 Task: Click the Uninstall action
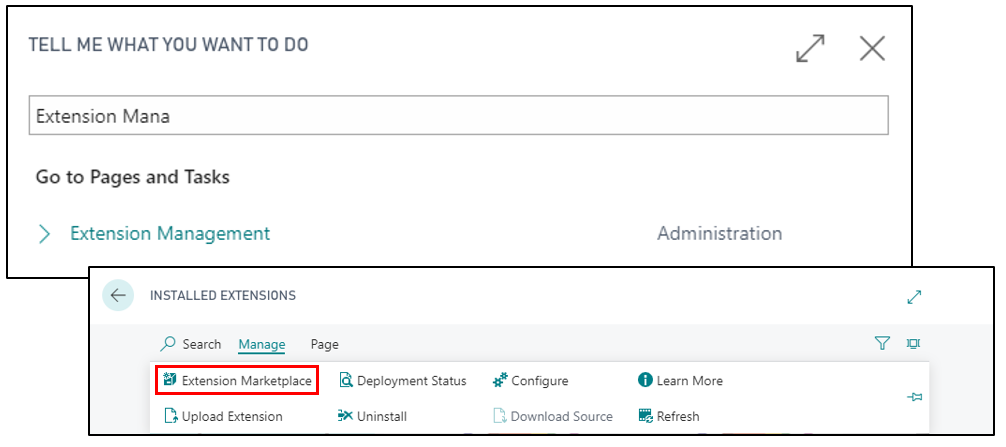(372, 416)
